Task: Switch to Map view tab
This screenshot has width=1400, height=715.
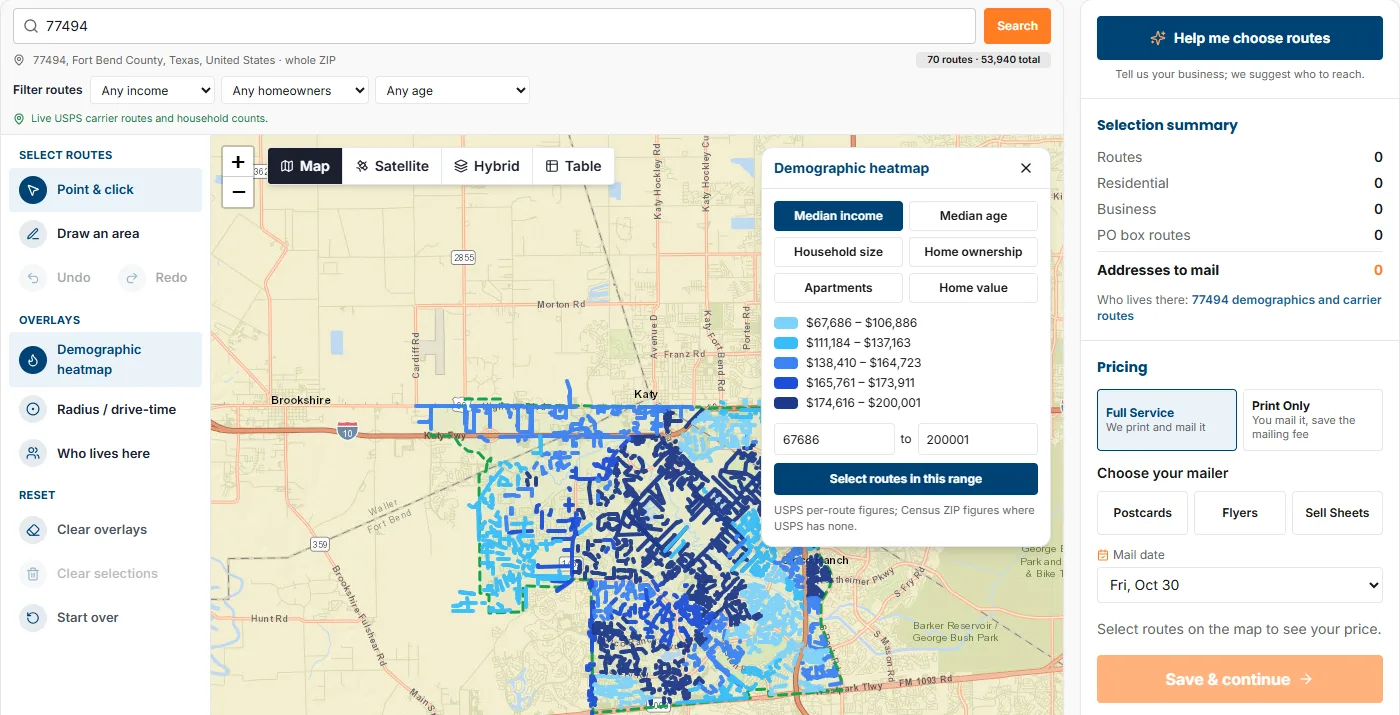Action: click(x=305, y=166)
